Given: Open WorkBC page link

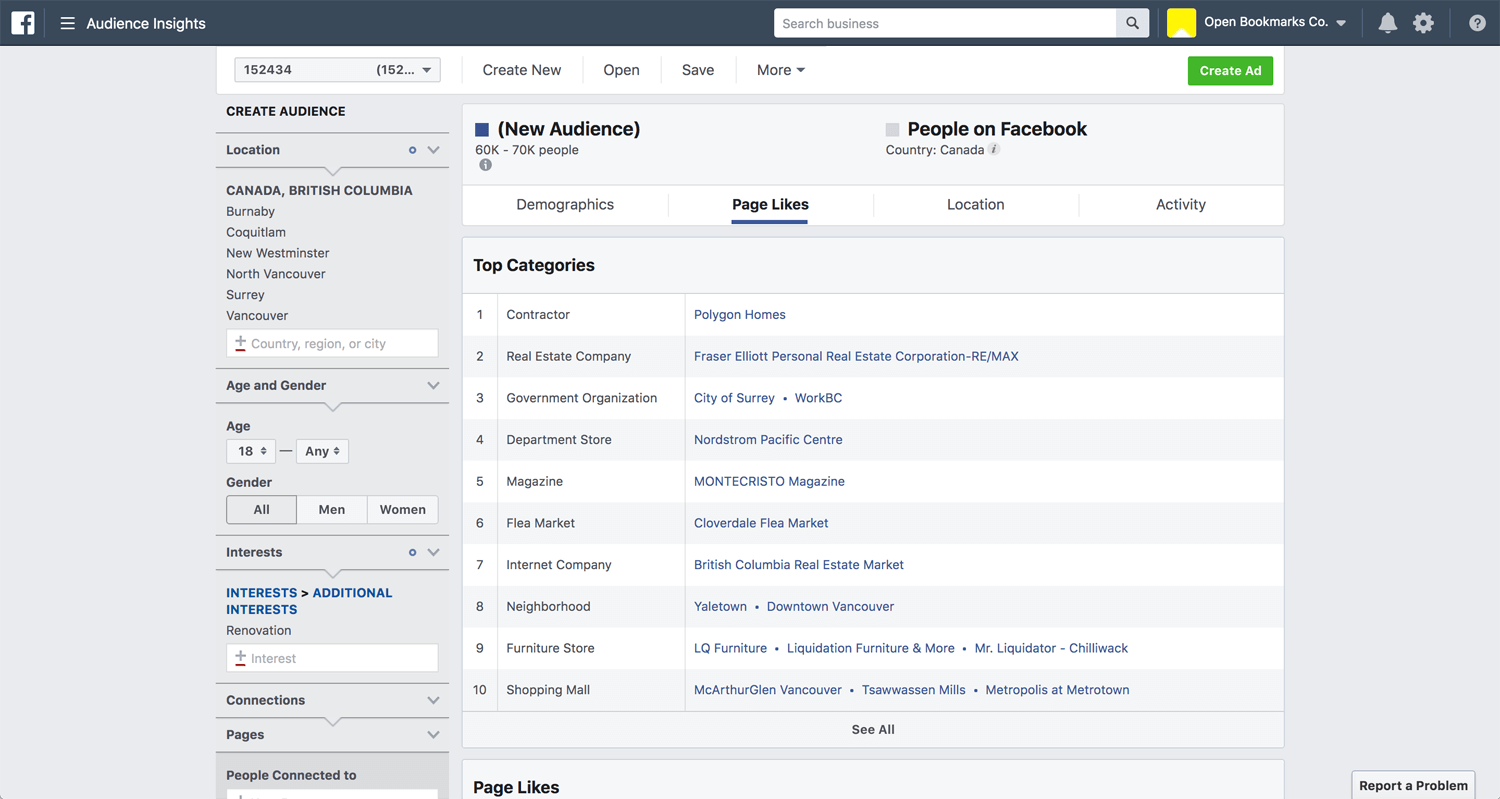Looking at the screenshot, I should coord(818,398).
